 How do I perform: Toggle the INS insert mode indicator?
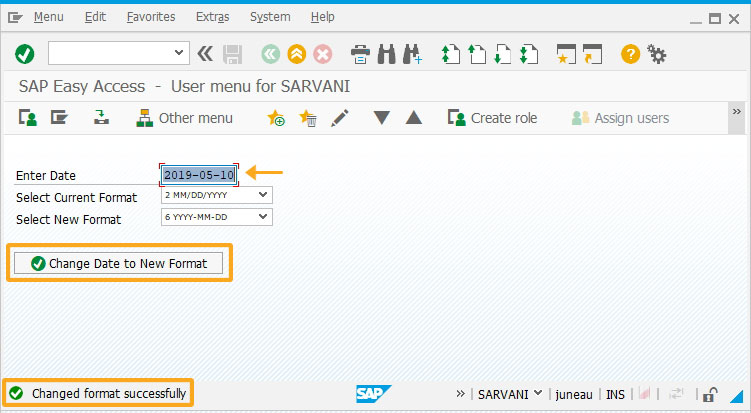pos(615,395)
